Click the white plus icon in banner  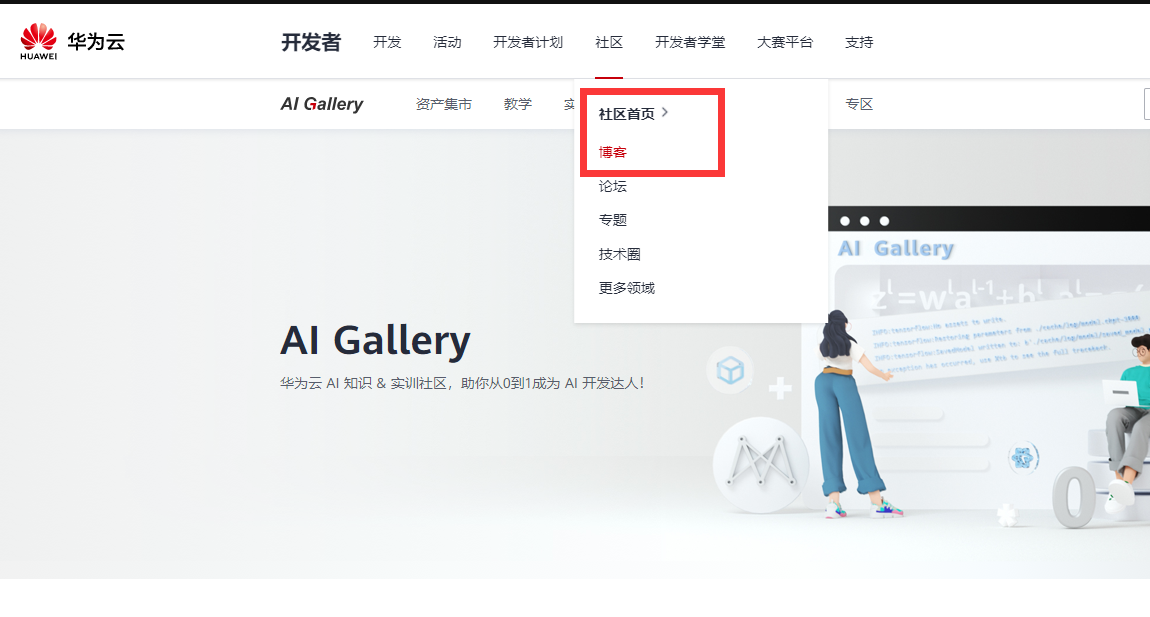pos(780,388)
